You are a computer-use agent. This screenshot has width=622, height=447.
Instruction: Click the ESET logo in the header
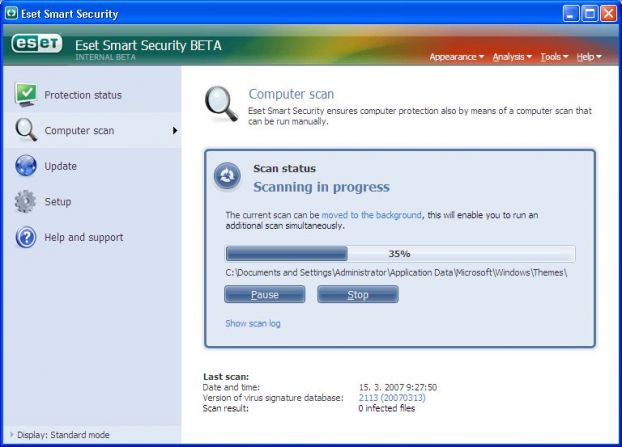(37, 45)
